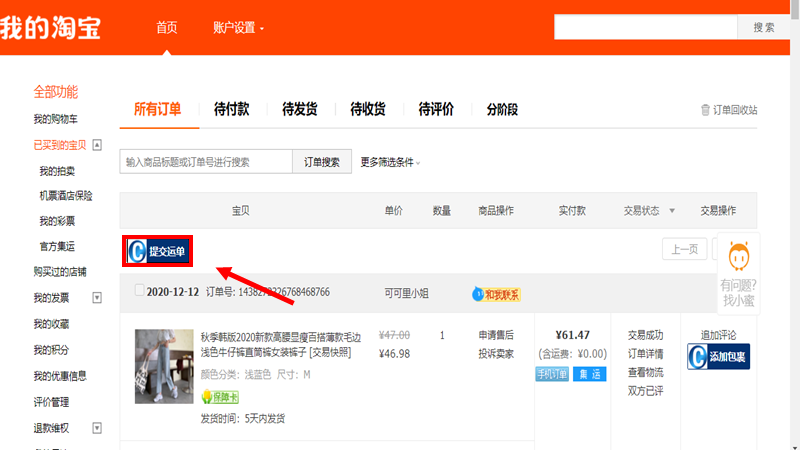Collapse the 已买到的宝贝 sidebar section
Viewport: 800px width, 450px height.
click(97, 145)
